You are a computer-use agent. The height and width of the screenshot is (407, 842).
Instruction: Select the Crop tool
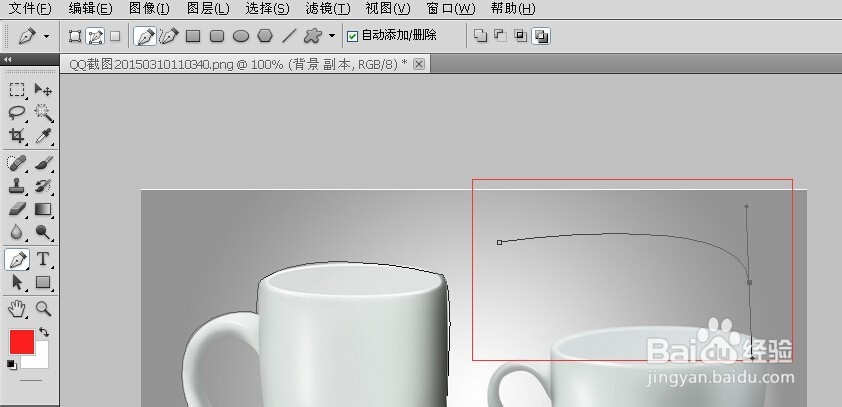[17, 135]
